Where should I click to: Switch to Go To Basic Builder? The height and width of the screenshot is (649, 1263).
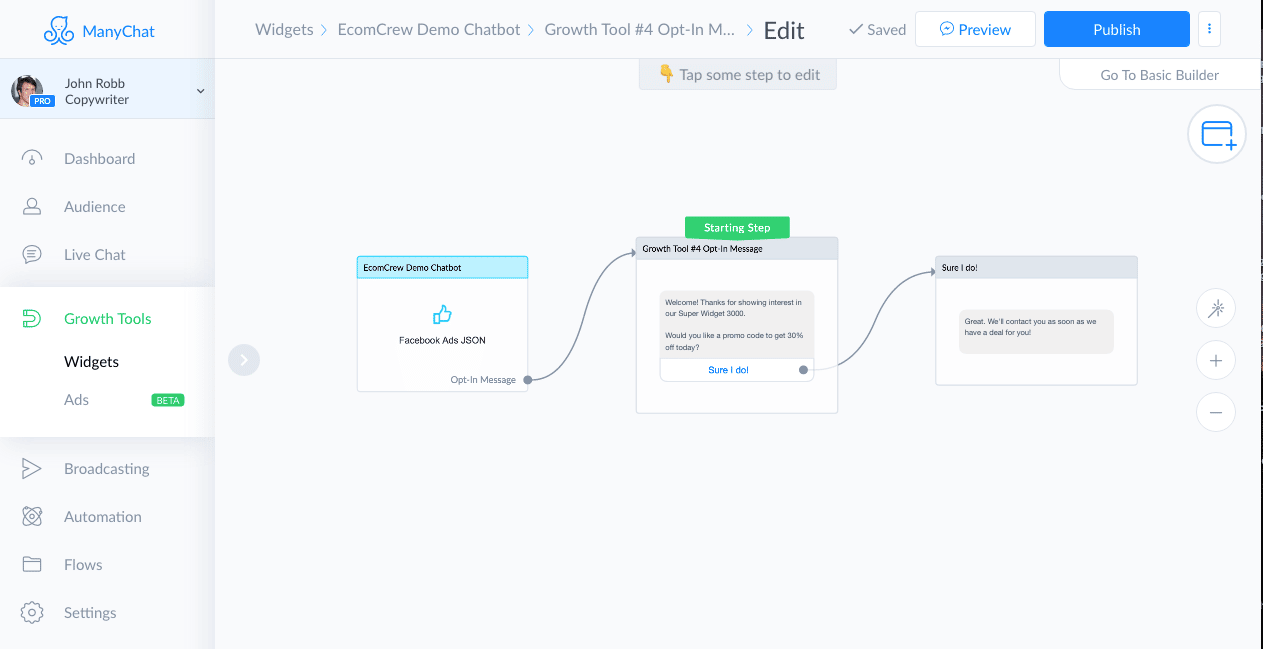tap(1160, 75)
